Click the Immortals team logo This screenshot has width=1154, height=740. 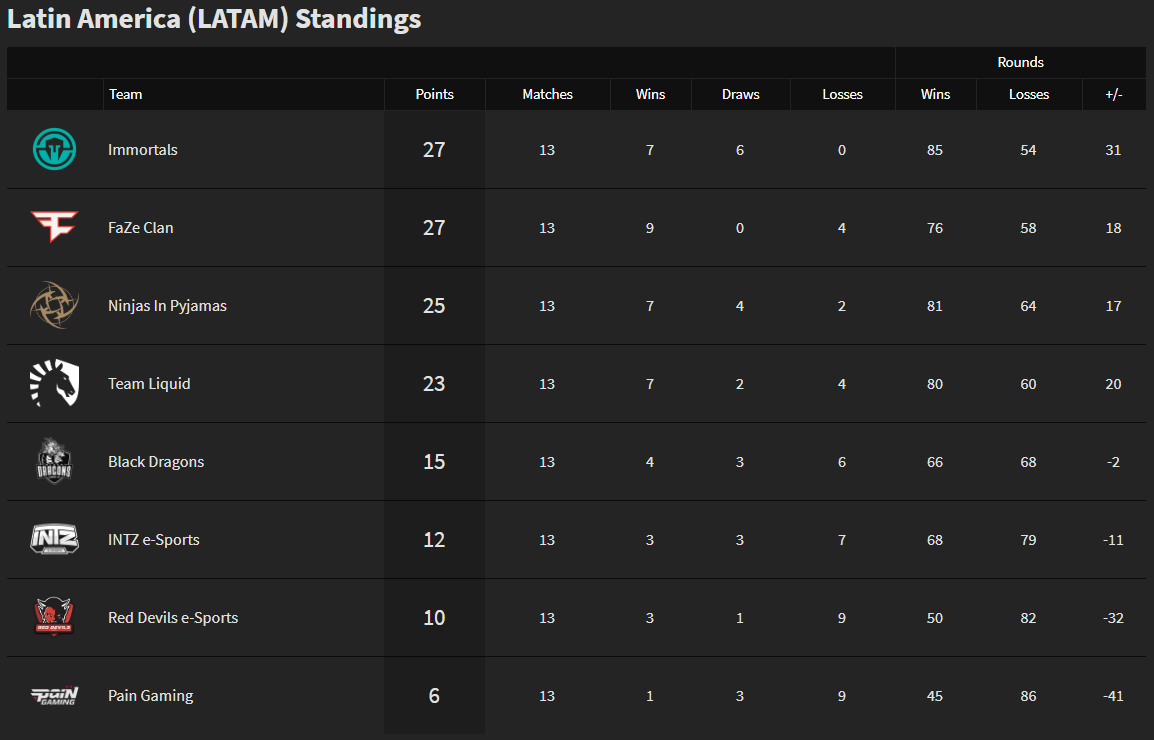pos(54,149)
